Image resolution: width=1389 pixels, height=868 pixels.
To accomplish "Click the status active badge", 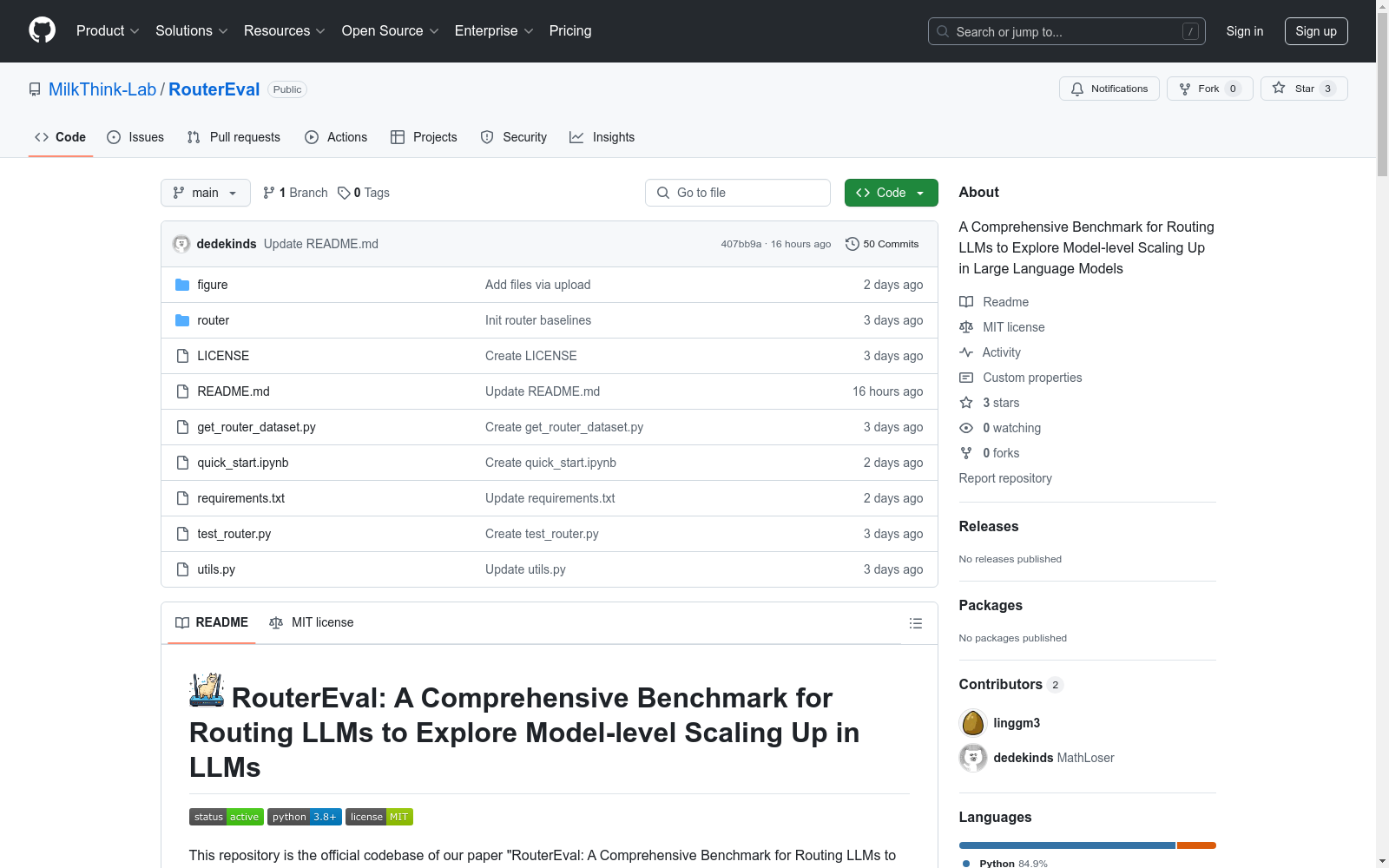I will (227, 817).
